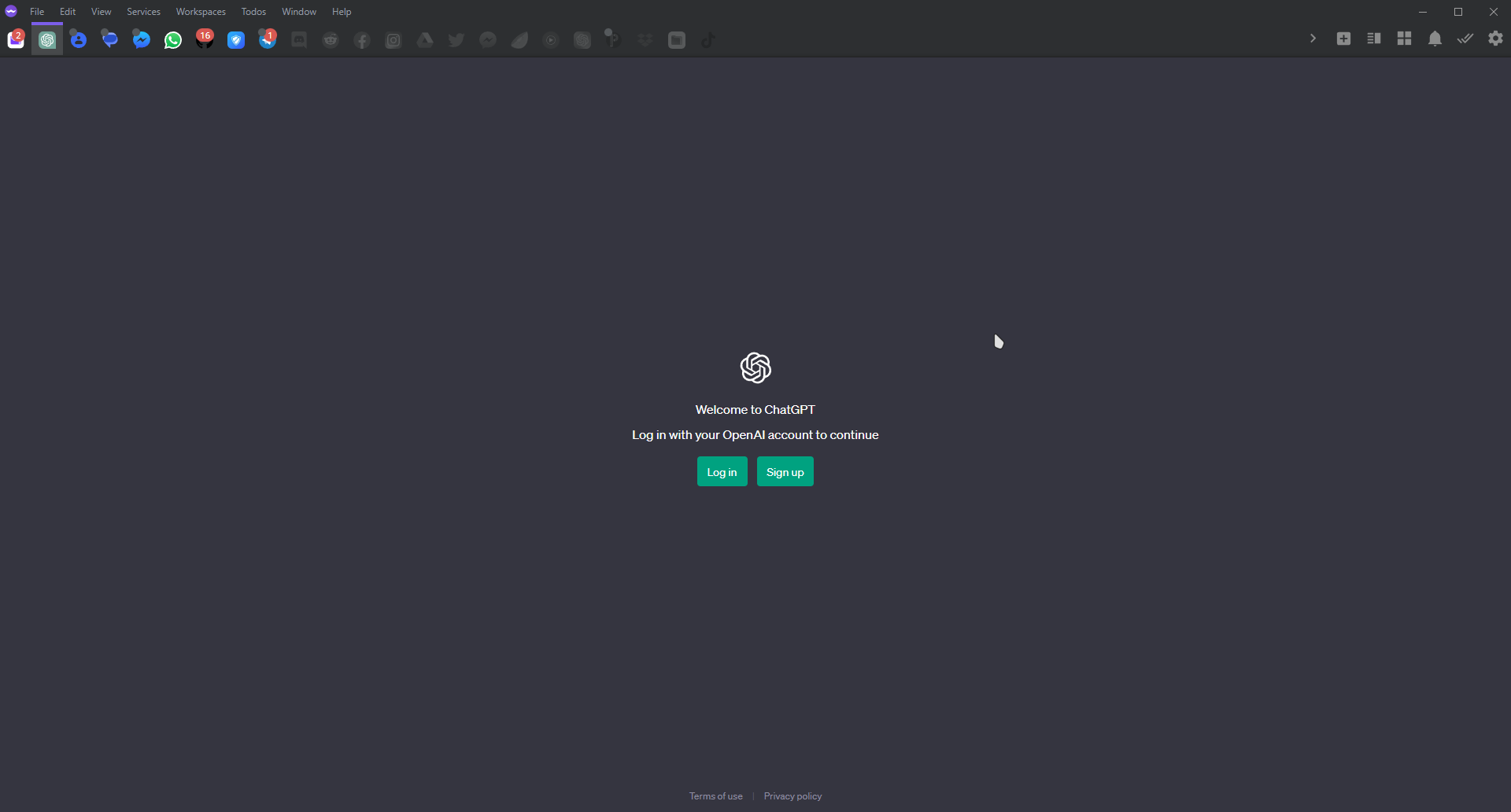Viewport: 1511px width, 812px height.
Task: Open the Help menu
Action: click(341, 11)
